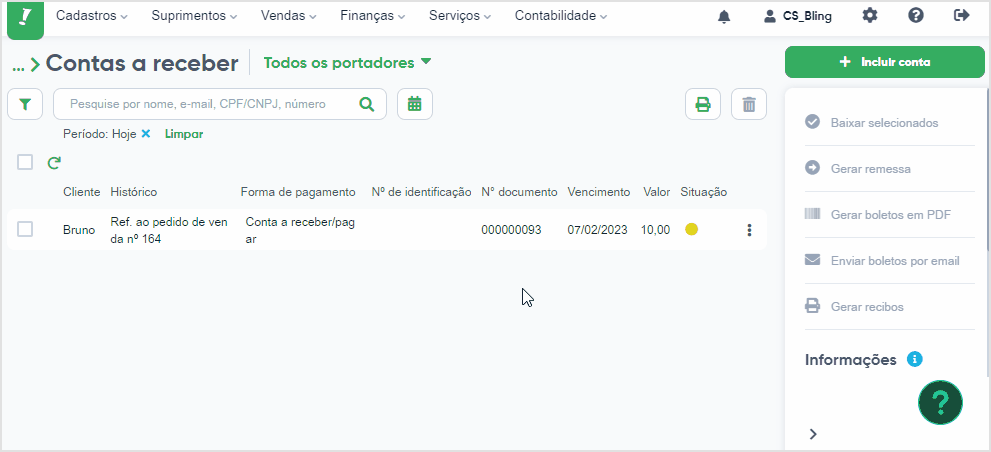Open the calendar period picker

(415, 104)
